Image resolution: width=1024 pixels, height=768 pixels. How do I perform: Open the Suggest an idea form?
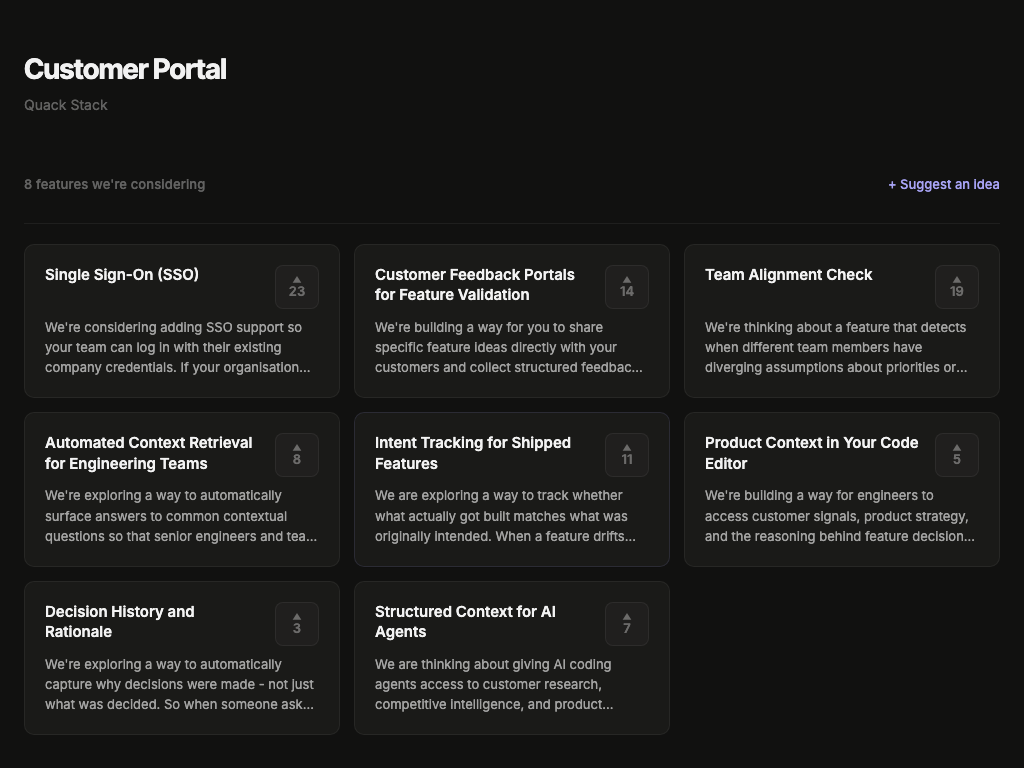(x=943, y=184)
